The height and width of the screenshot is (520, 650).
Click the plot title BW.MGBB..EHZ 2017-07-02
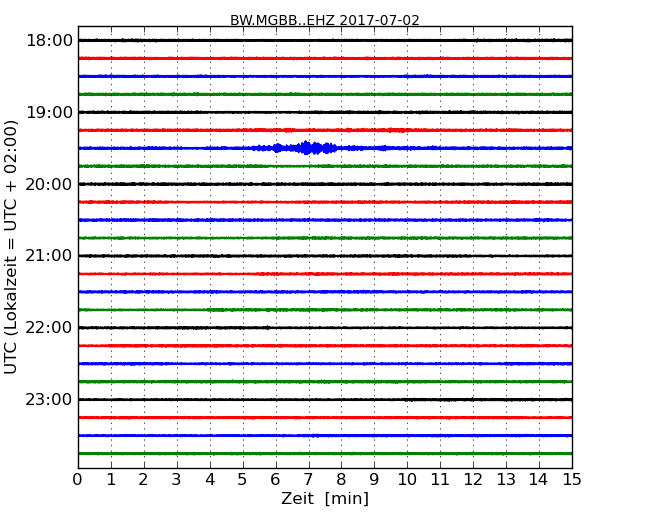[x=325, y=20]
